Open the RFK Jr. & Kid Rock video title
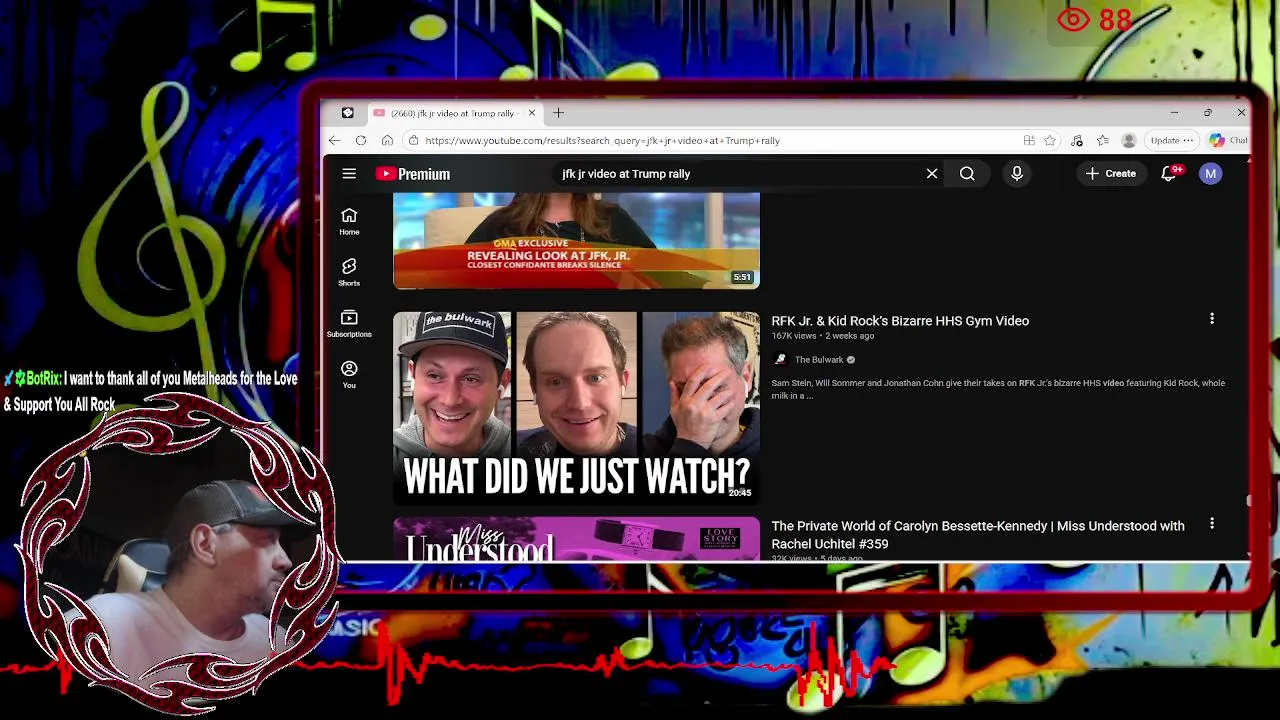 [900, 321]
